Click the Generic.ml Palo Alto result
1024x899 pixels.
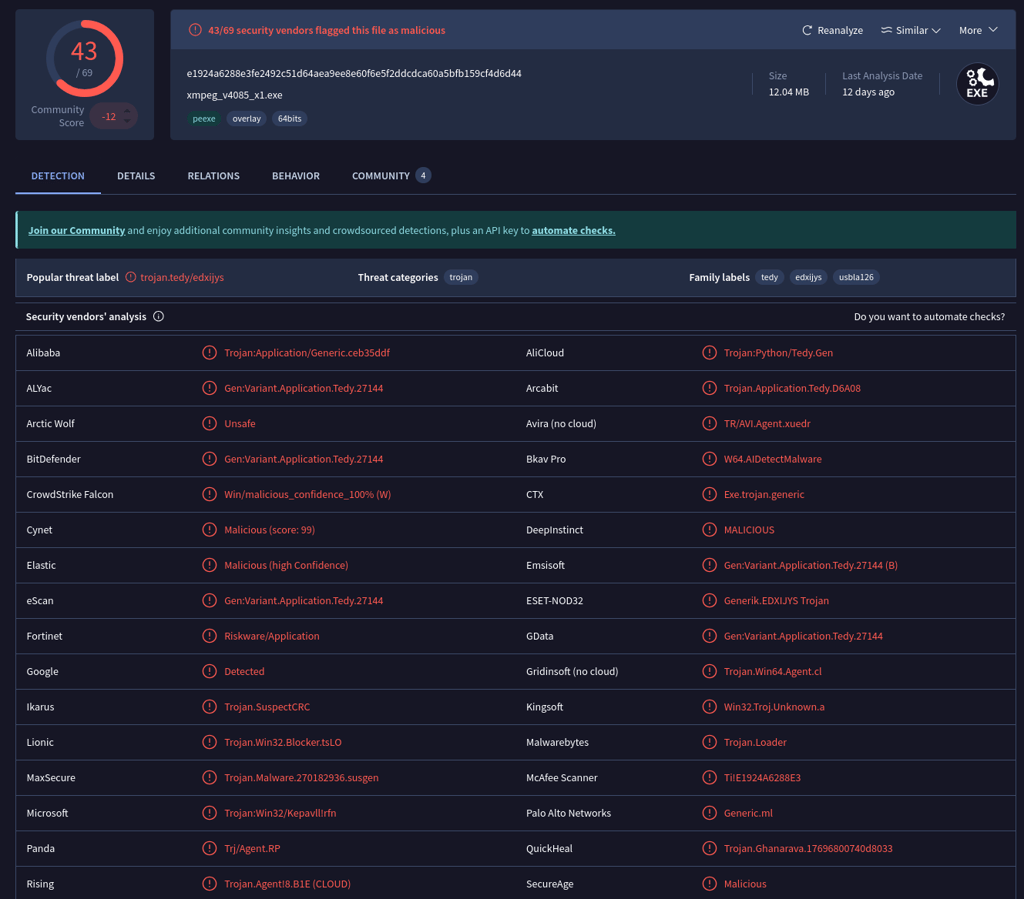pos(748,813)
